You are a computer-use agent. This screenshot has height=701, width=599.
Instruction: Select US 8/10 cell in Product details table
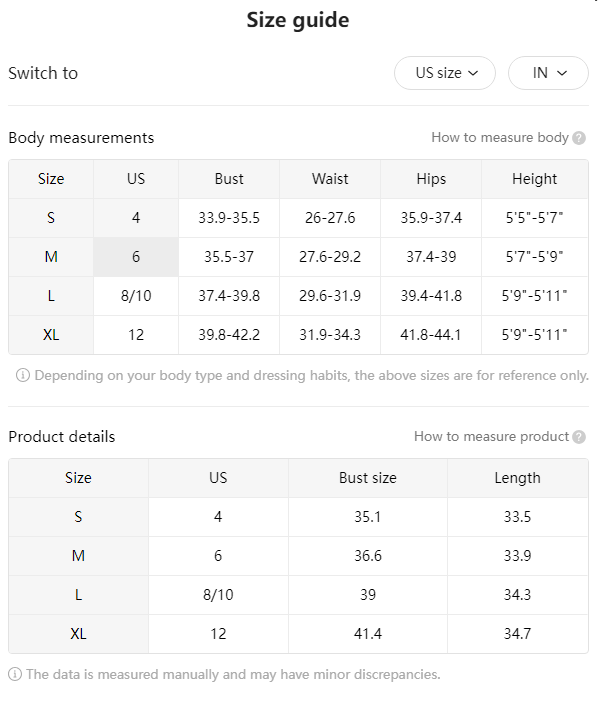(218, 595)
